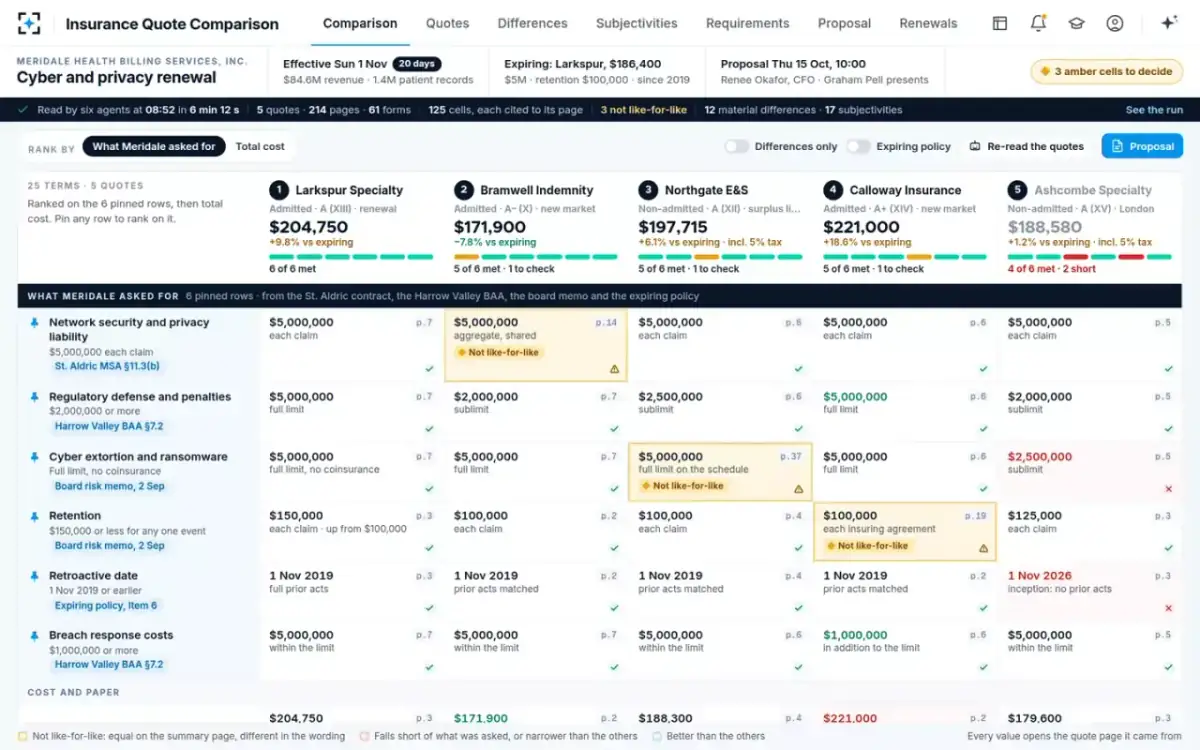This screenshot has width=1200, height=750.
Task: Click the 3 amber cells to decide pill
Action: pyautogui.click(x=1107, y=71)
